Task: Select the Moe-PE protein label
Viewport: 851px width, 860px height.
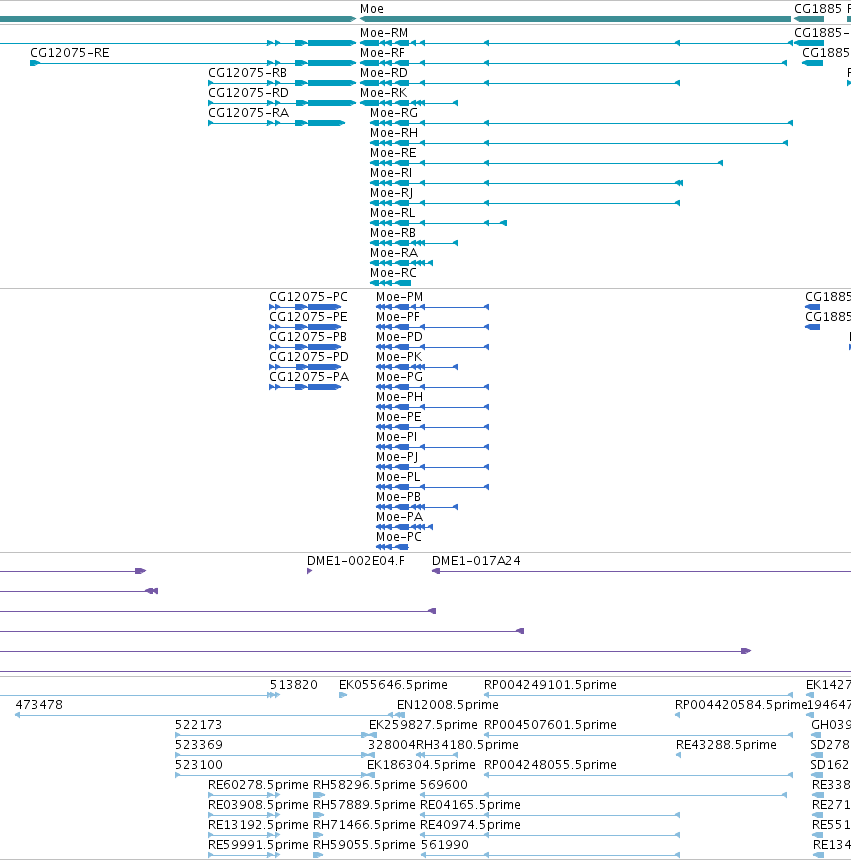Action: click(399, 417)
